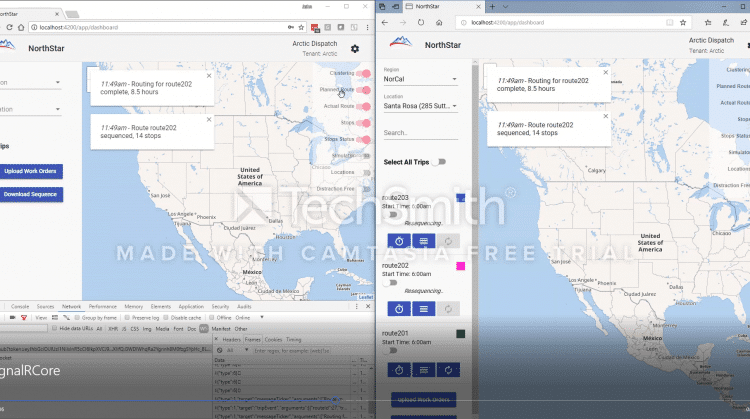750x419 pixels.
Task: Enable Disable cache checkbox in DevTools
Action: click(x=166, y=318)
